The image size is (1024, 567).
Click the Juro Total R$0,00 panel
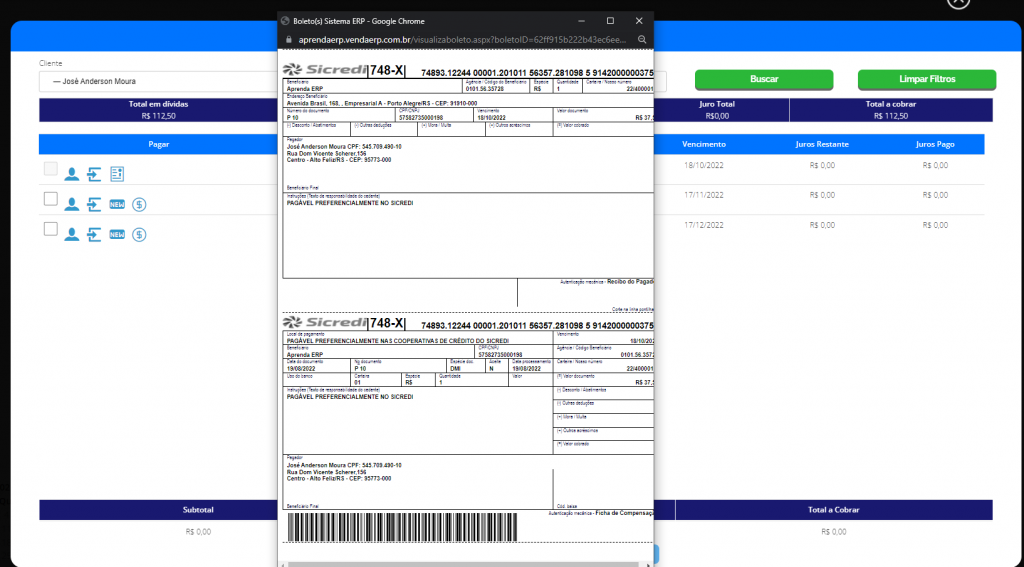717,110
